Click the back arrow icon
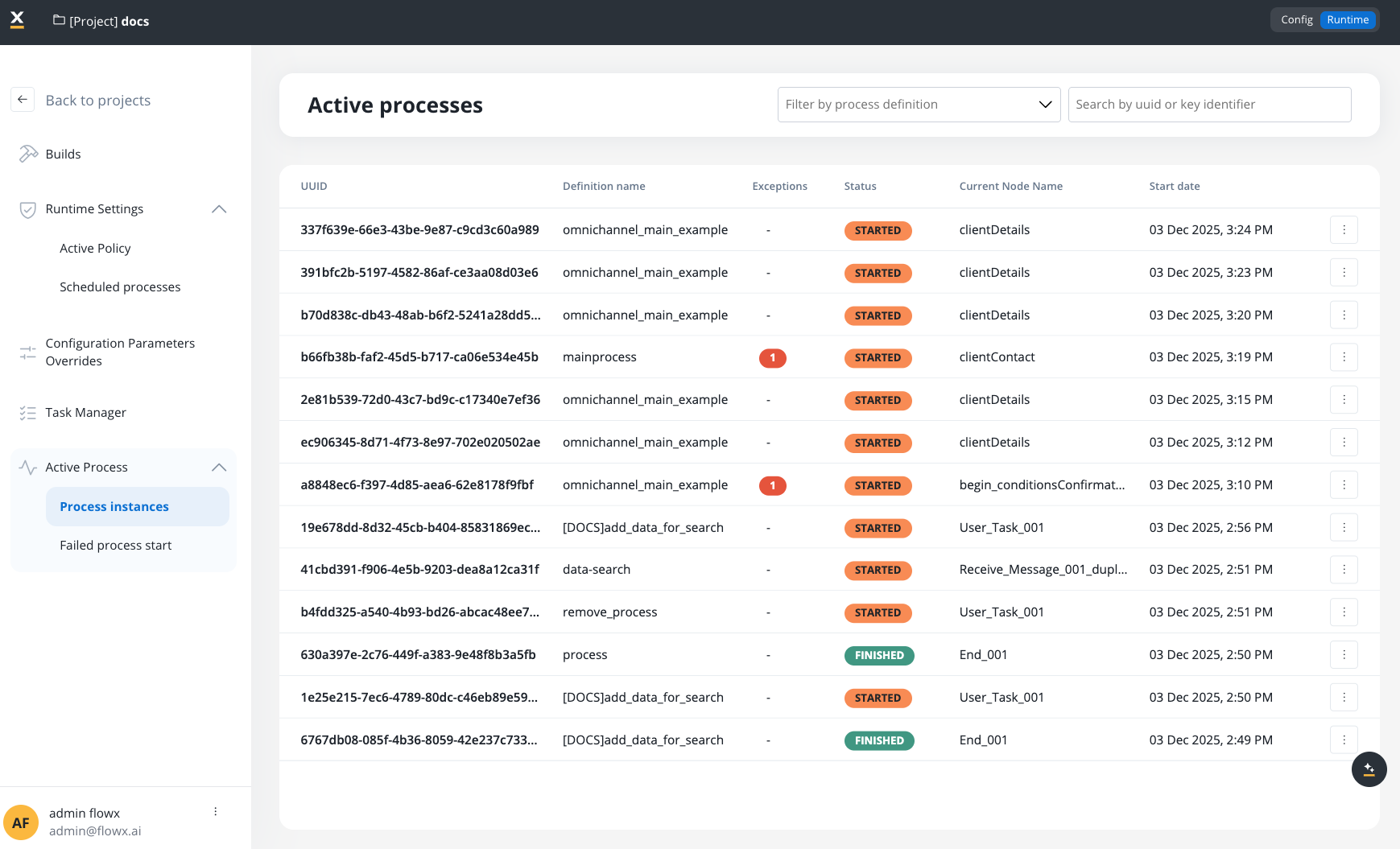The image size is (1400, 849). tap(23, 100)
